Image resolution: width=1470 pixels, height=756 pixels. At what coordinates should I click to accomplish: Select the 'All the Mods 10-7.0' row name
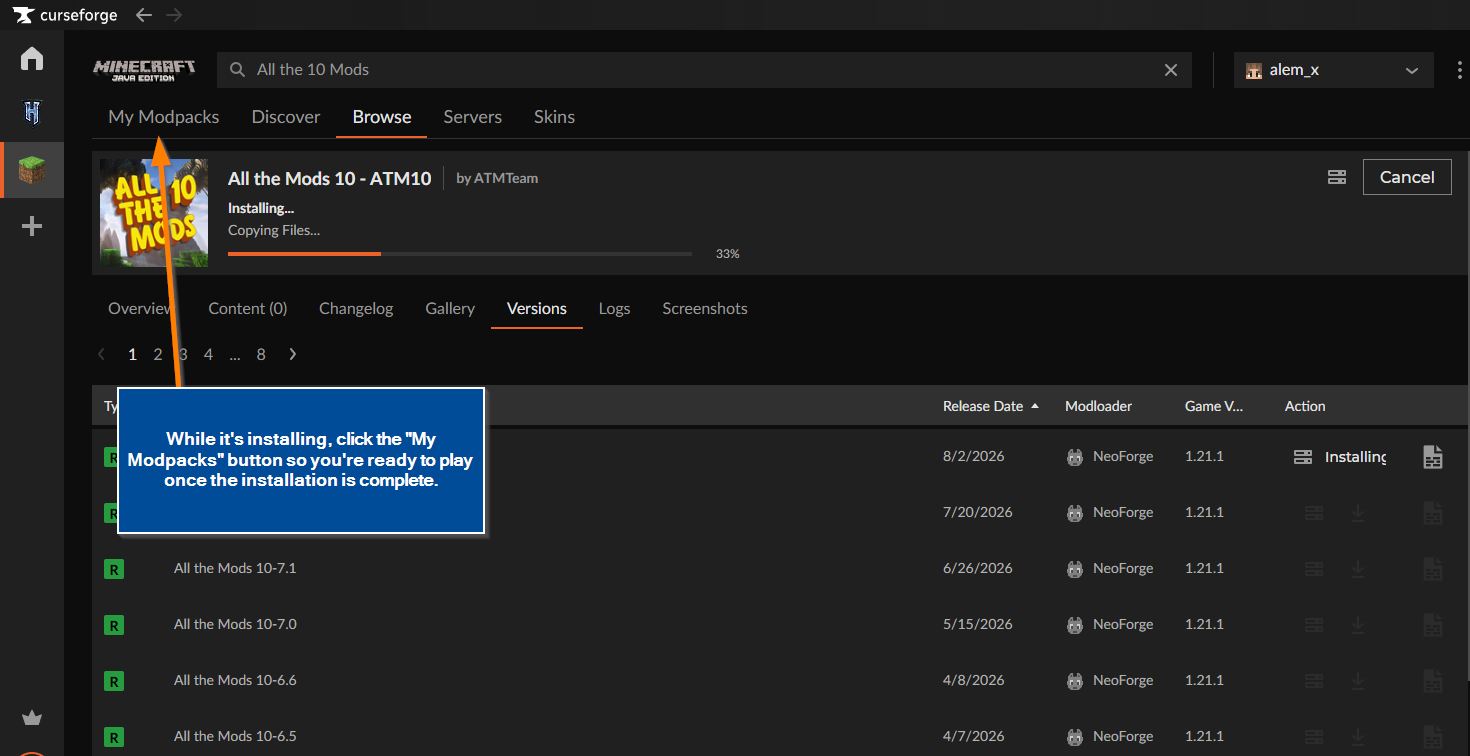[x=235, y=624]
